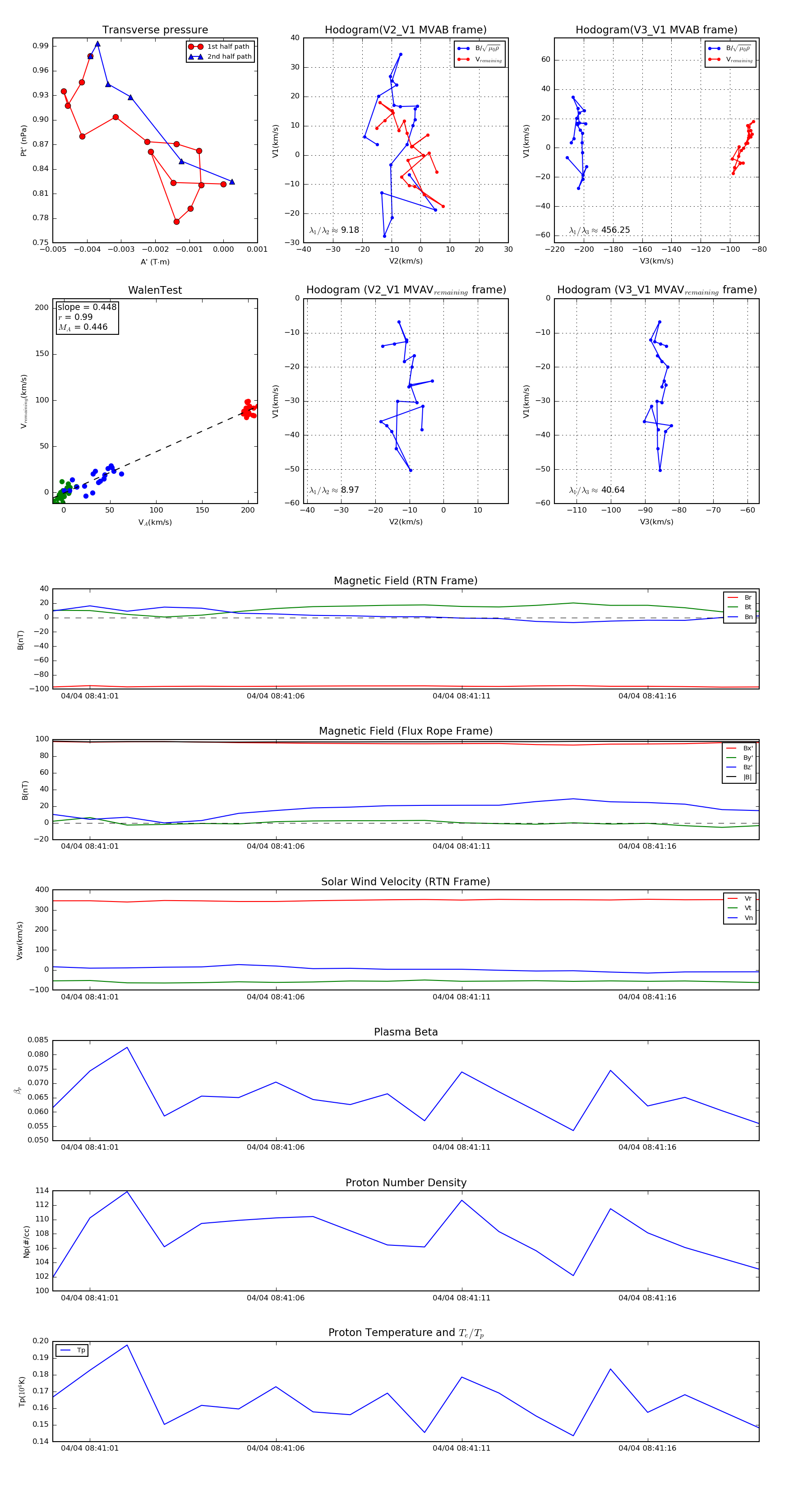
Task: Click the 'Tp' legend in the temperature plot
Action: click(x=72, y=1350)
